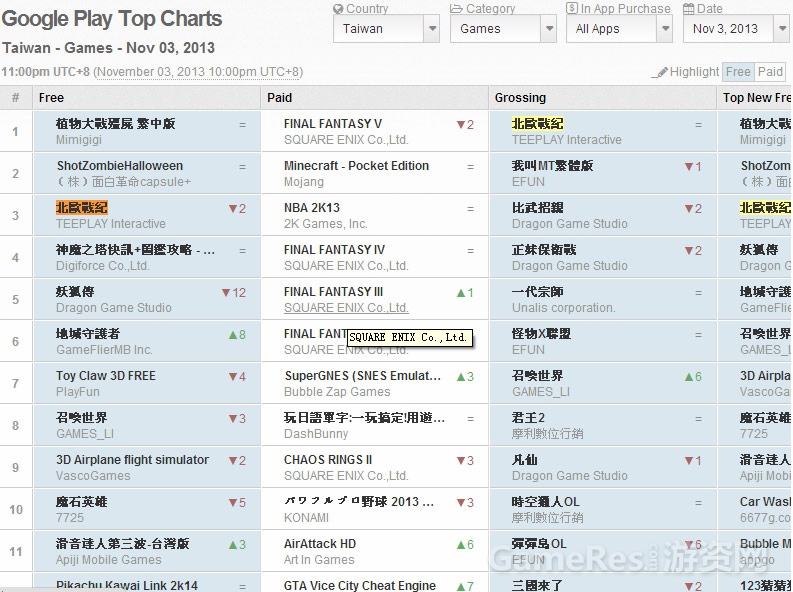Image resolution: width=793 pixels, height=592 pixels.
Task: Click 2K Games, Inc. publisher
Action: click(x=326, y=224)
